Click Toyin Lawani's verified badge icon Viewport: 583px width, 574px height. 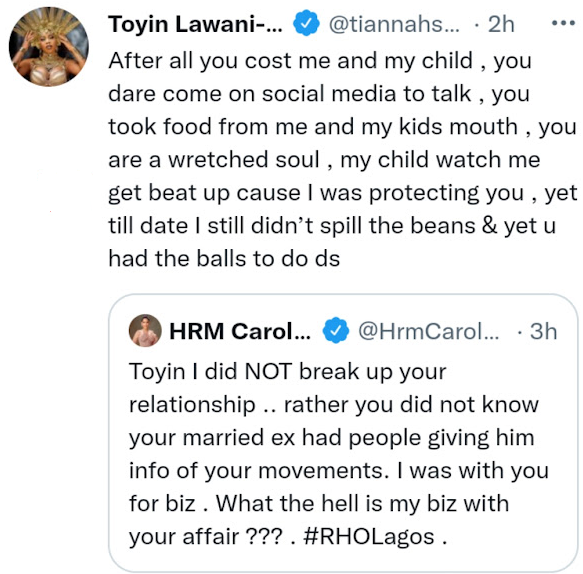tap(306, 23)
